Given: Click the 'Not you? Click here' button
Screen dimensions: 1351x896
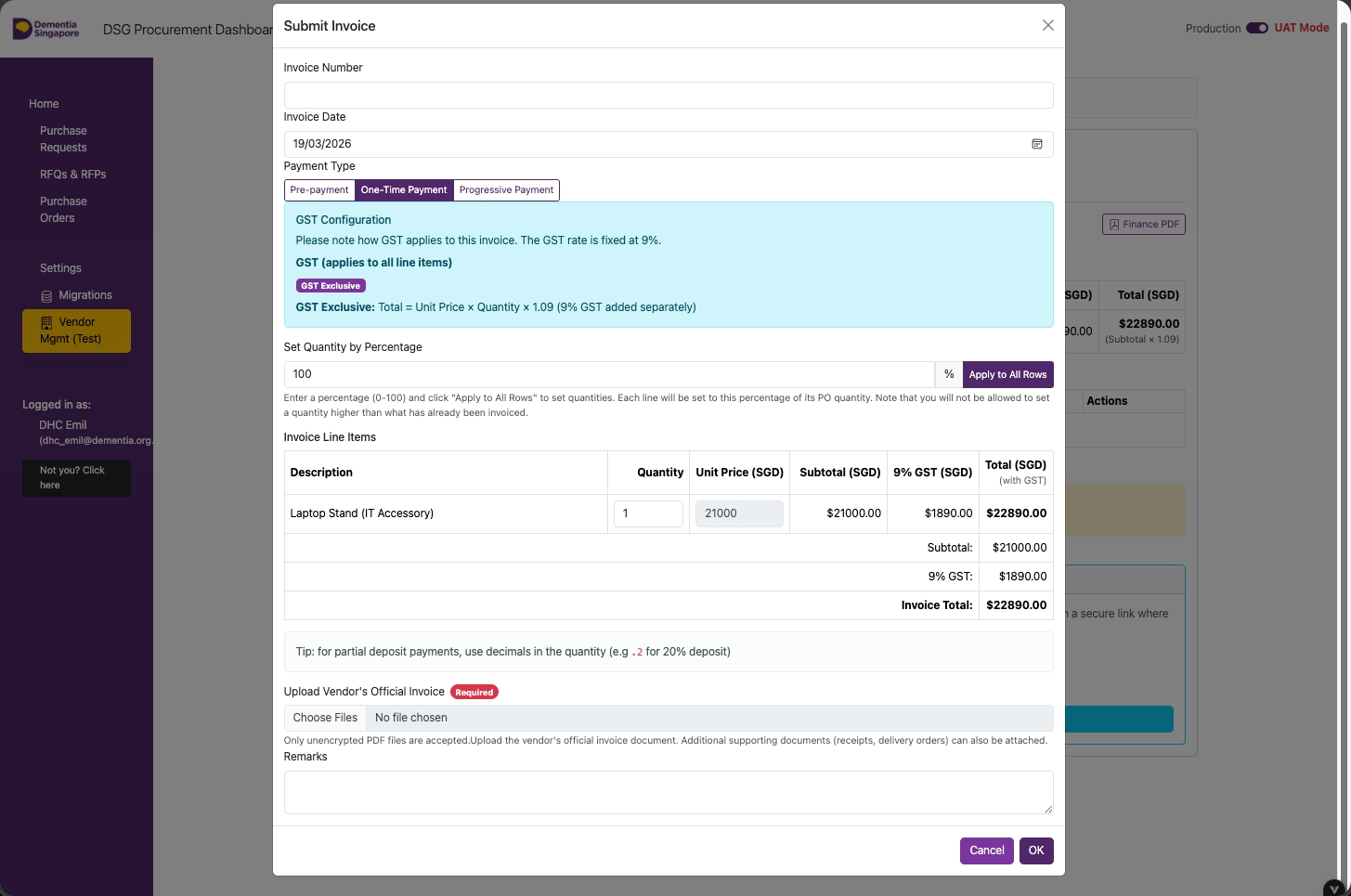Looking at the screenshot, I should tap(76, 477).
